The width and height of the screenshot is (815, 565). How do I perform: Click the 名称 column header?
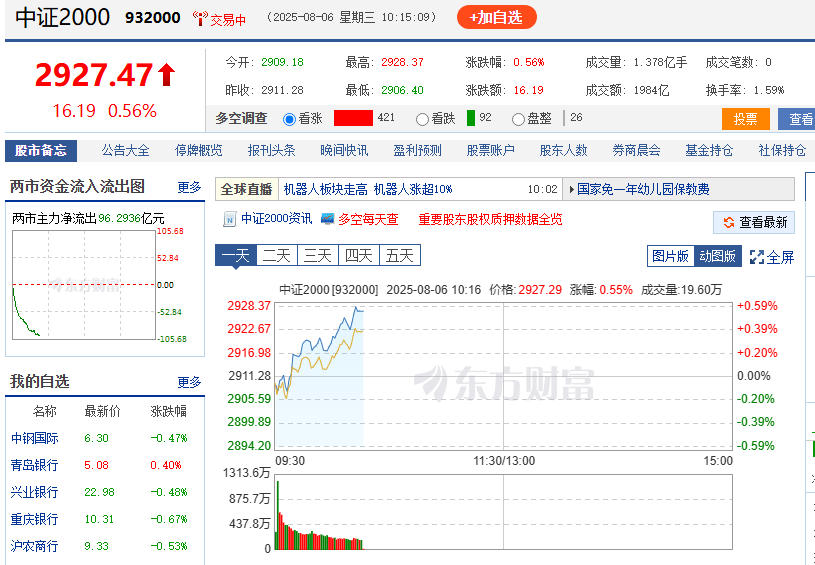(x=44, y=412)
